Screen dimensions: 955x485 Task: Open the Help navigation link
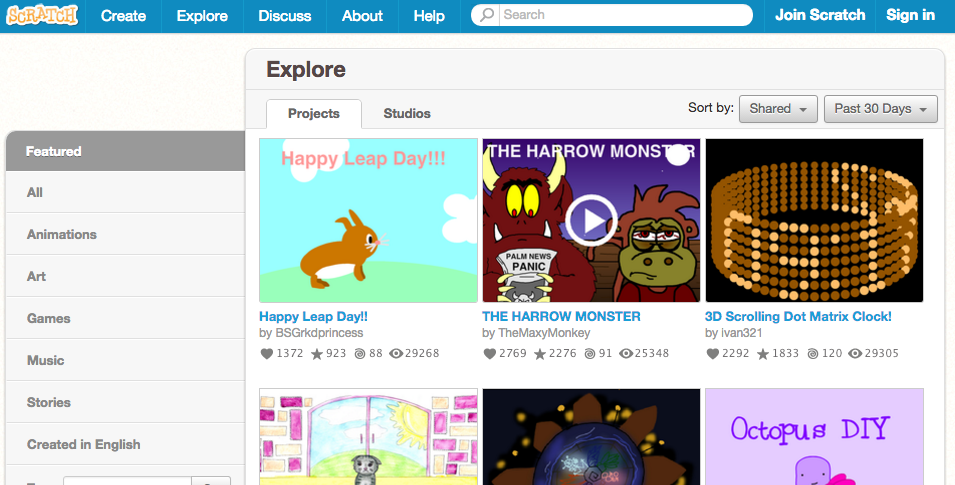click(x=429, y=16)
